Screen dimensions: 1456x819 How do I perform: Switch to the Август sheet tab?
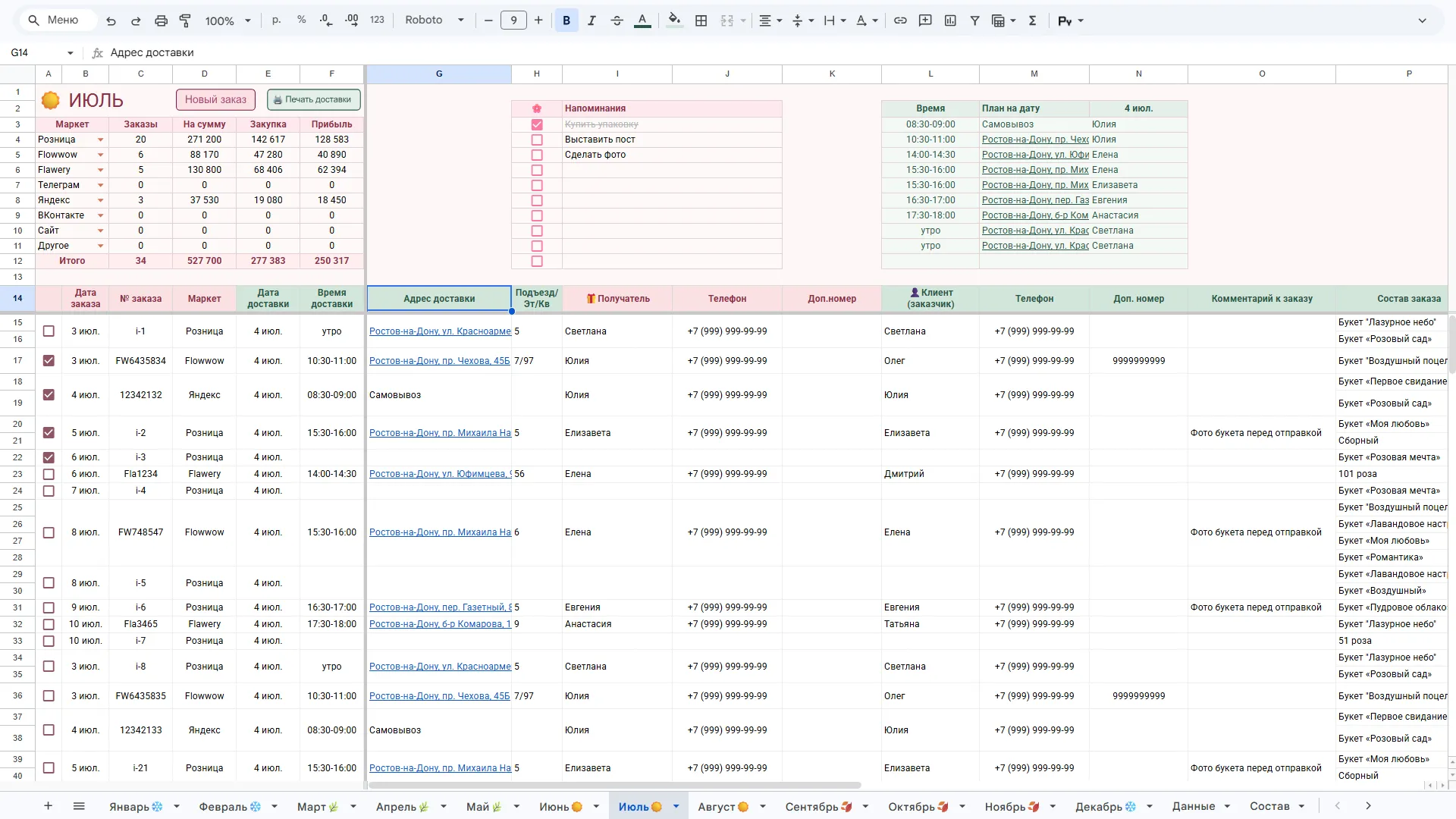pos(723,806)
